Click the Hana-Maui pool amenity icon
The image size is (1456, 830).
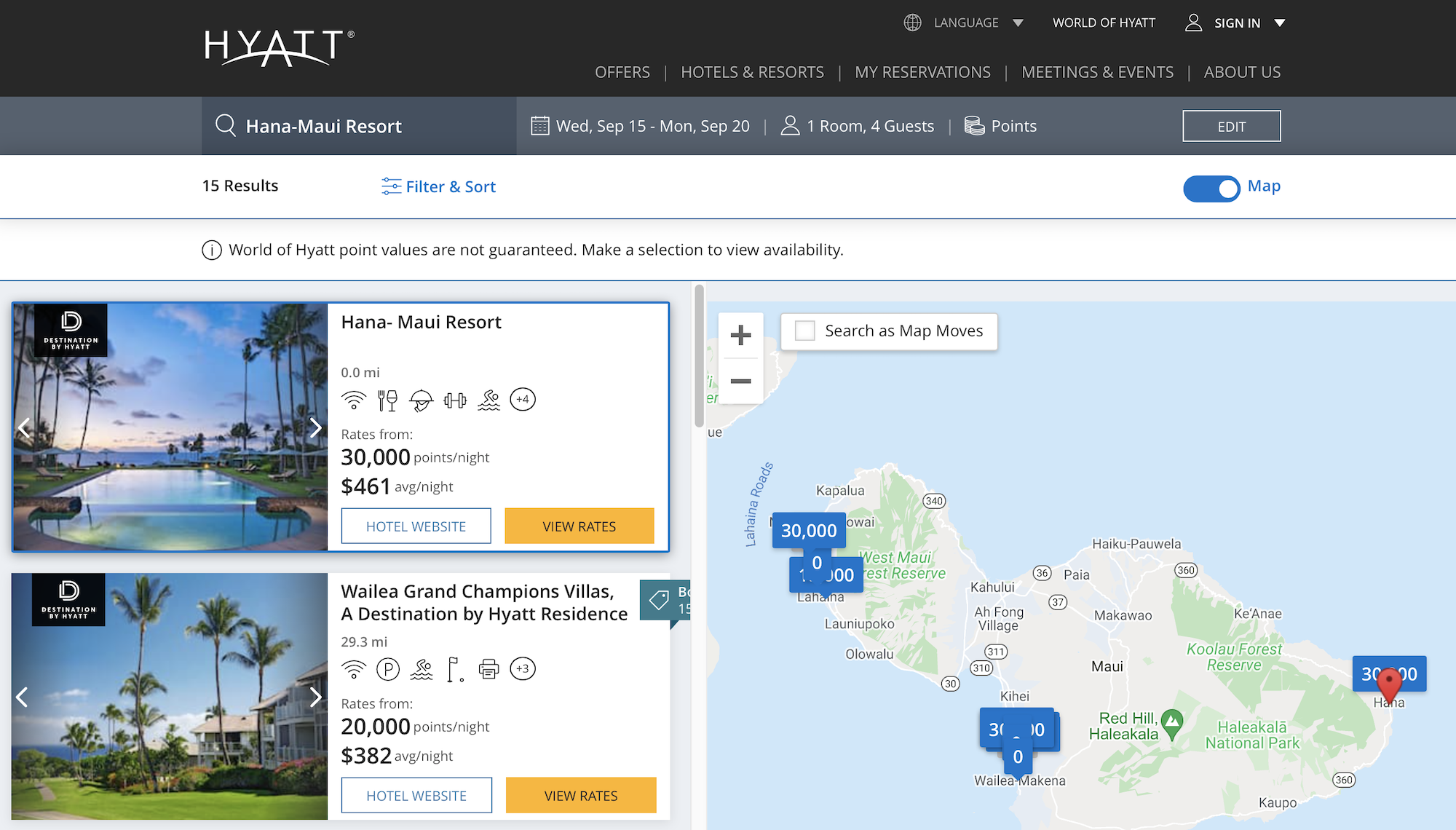coord(488,400)
